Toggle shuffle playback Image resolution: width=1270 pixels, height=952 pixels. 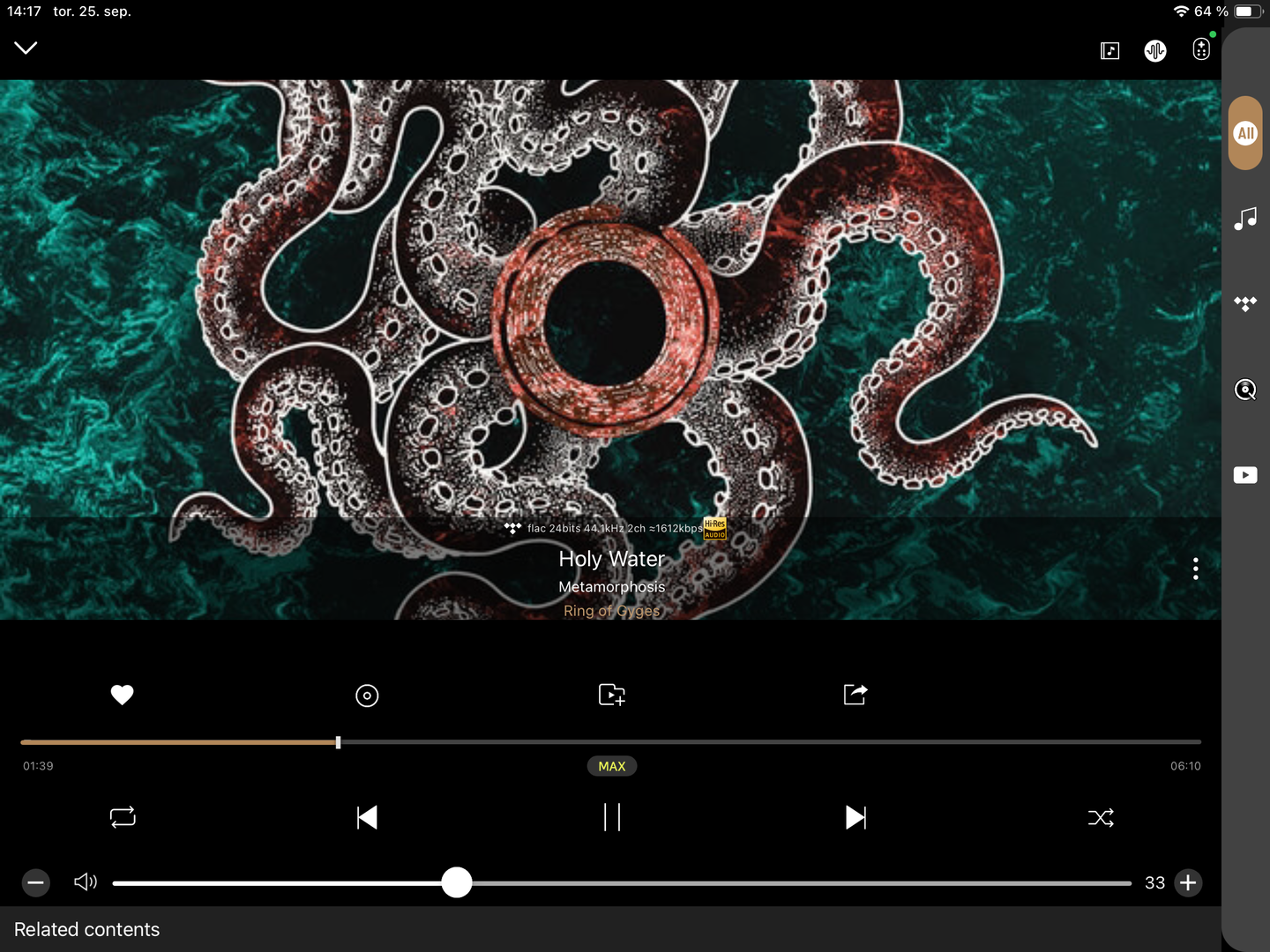pyautogui.click(x=1101, y=818)
